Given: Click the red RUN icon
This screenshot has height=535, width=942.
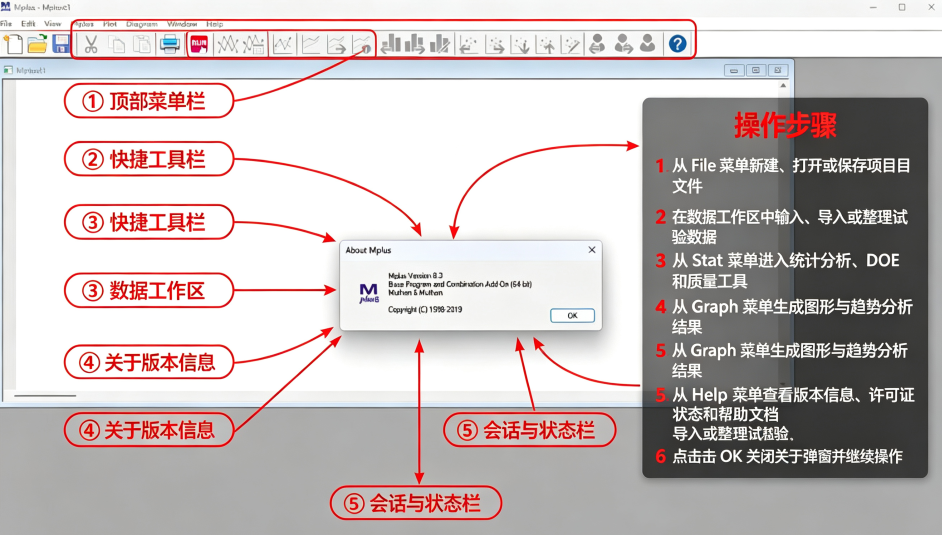Looking at the screenshot, I should pos(199,44).
